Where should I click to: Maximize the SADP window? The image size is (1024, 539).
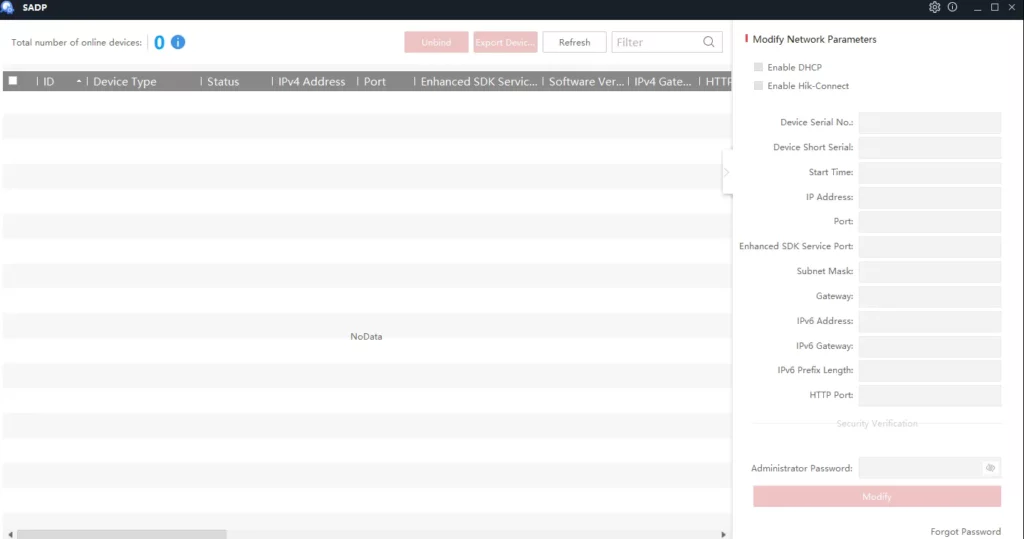point(995,7)
